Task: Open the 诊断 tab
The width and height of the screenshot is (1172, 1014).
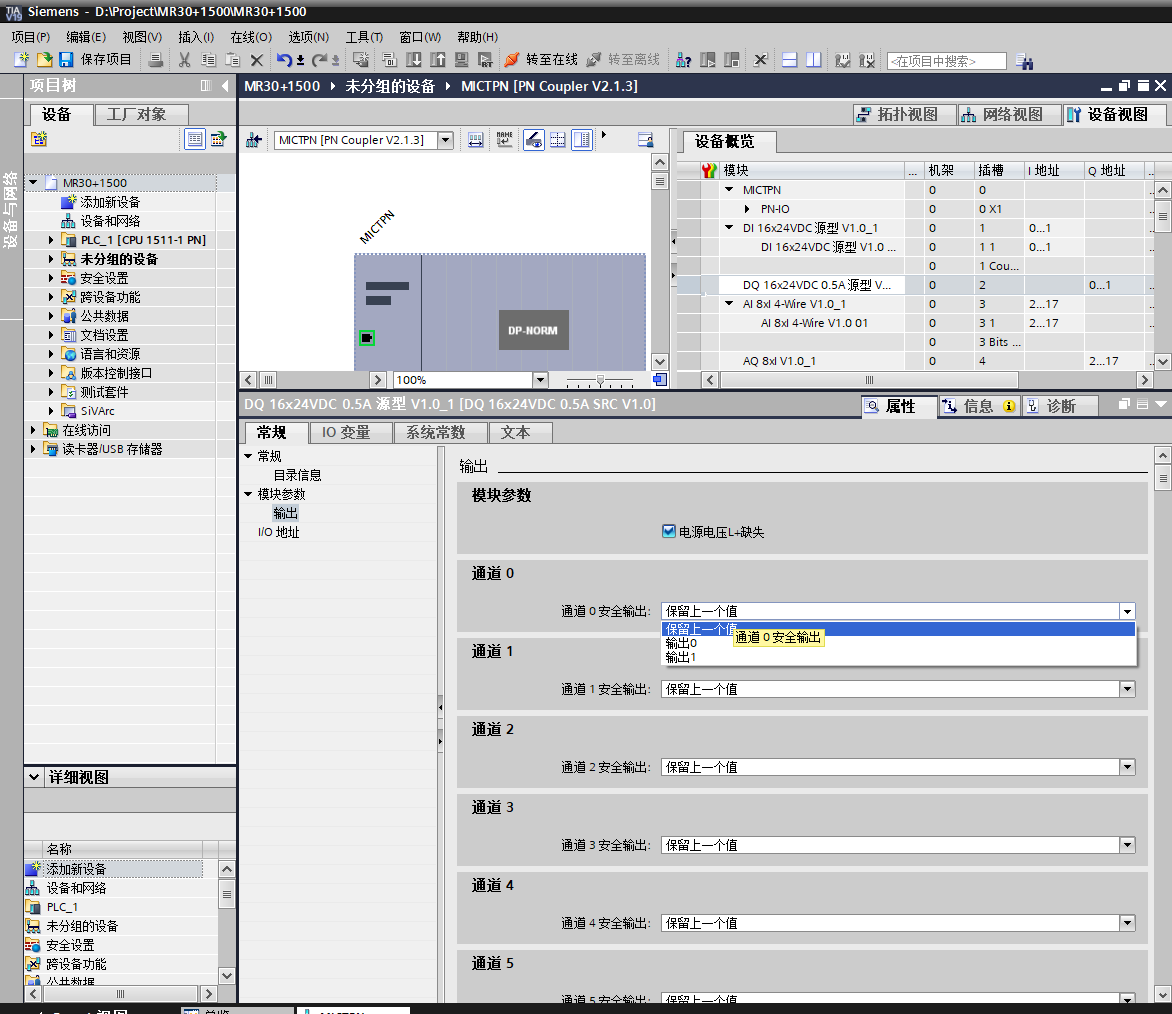Action: 1060,406
